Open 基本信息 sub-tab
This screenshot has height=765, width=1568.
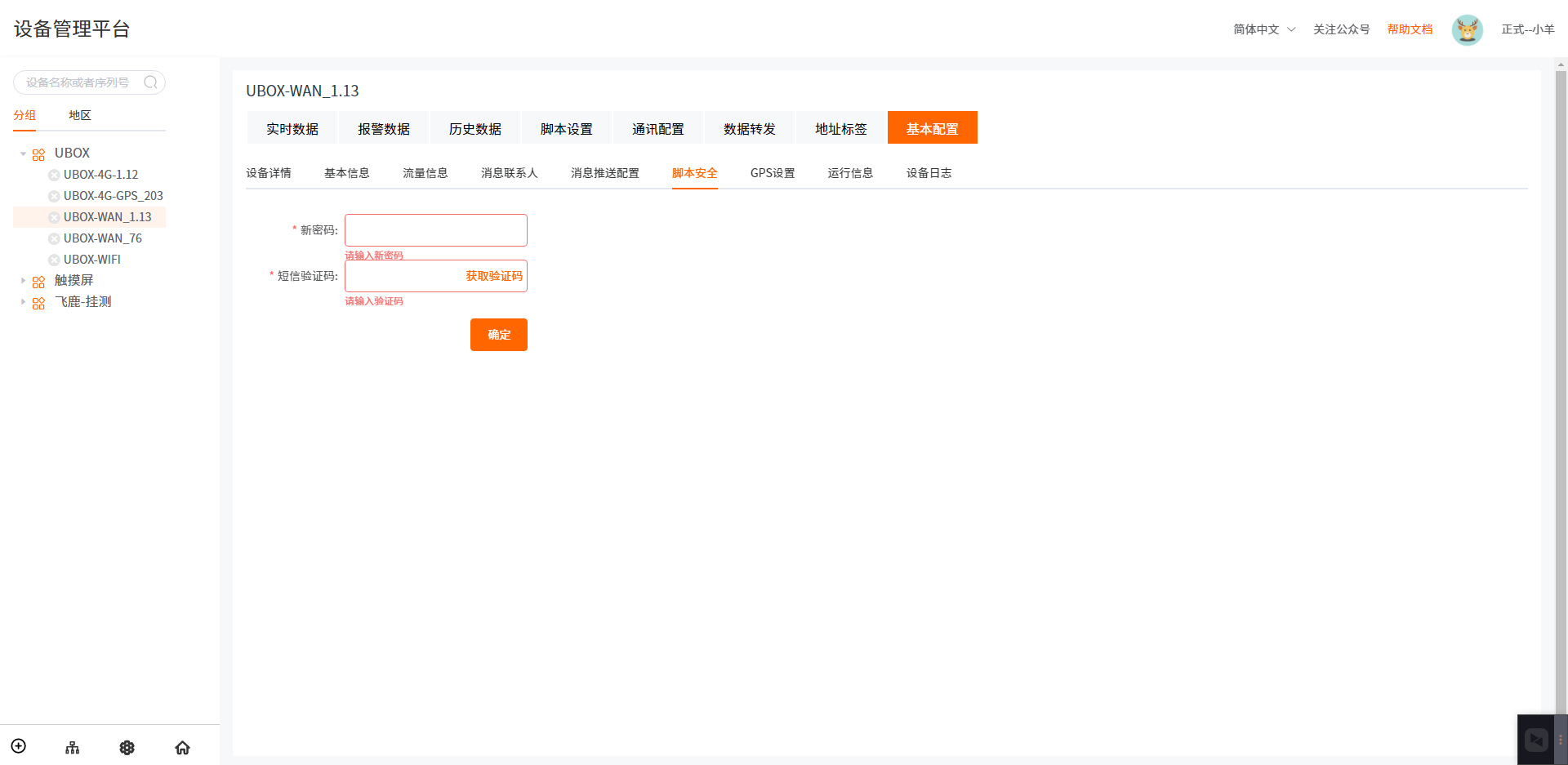(x=347, y=173)
